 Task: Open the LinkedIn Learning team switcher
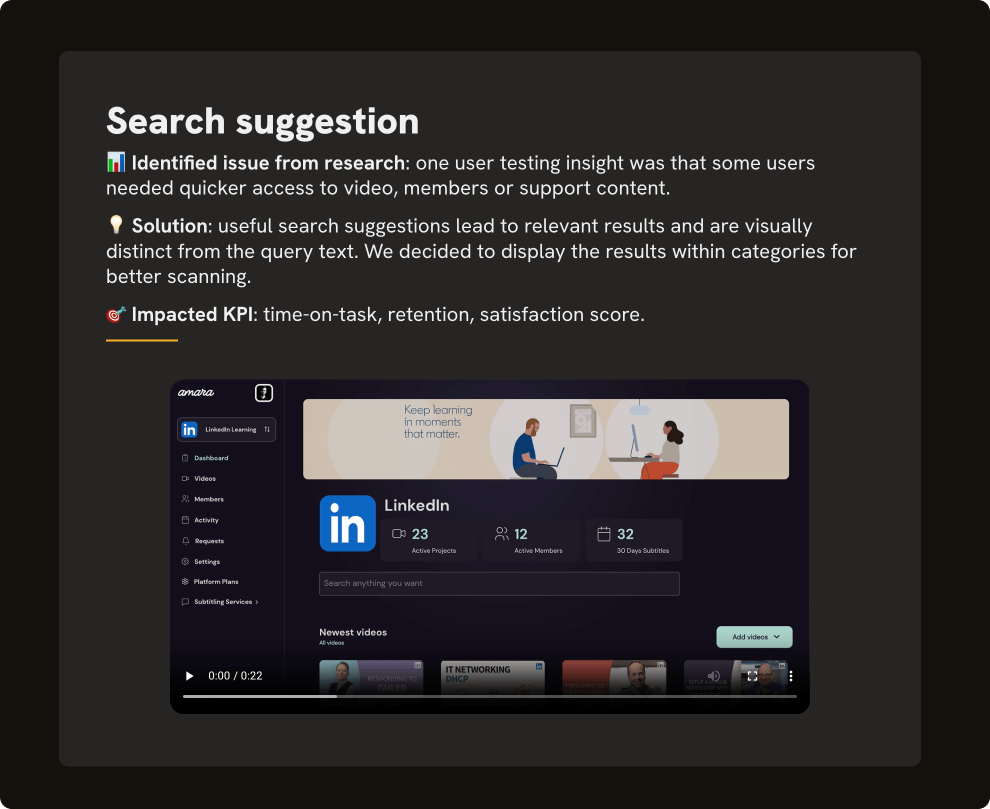[226, 429]
